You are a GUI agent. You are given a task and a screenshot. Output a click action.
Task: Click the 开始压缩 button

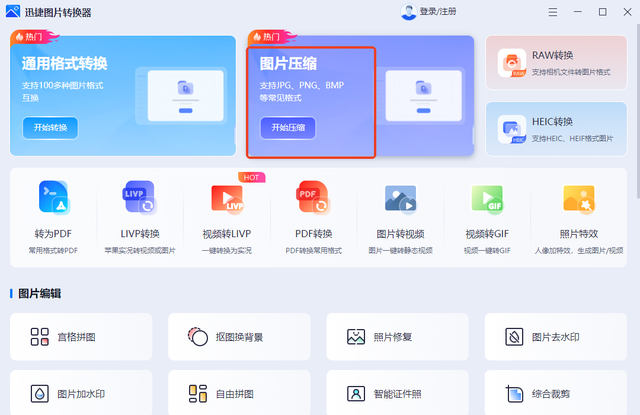coord(288,128)
